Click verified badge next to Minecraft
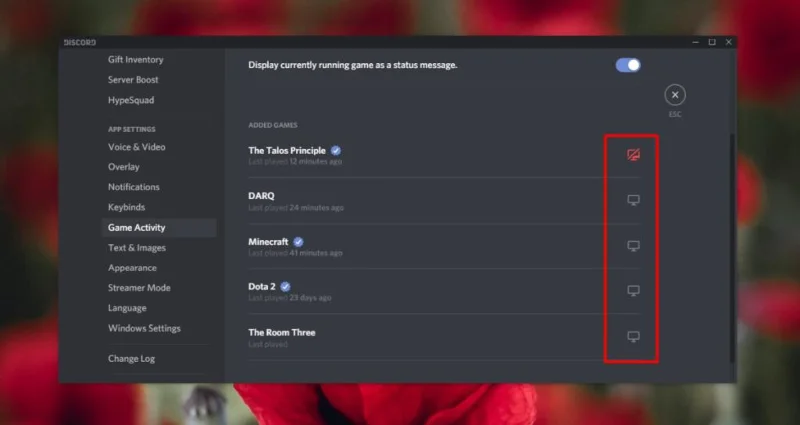This screenshot has height=425, width=800. [298, 242]
